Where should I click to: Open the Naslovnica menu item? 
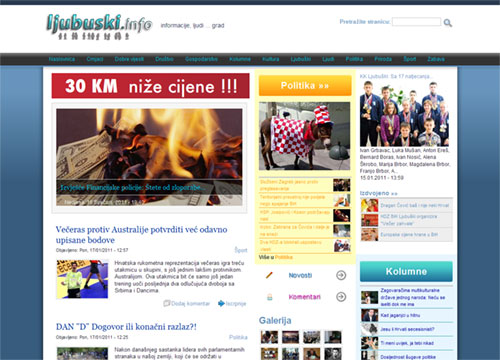click(62, 59)
